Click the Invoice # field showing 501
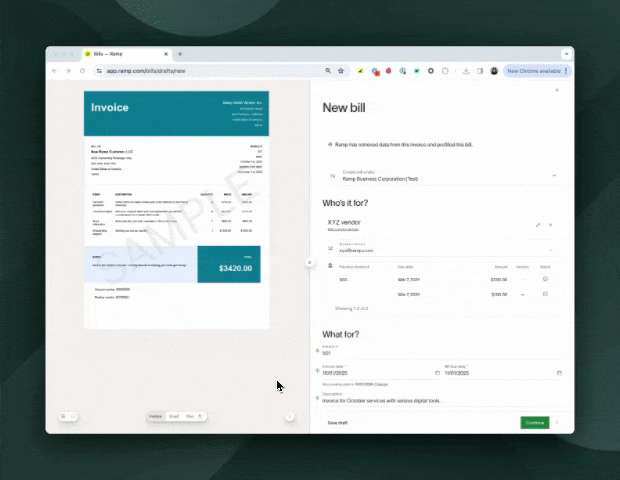Viewport: 620px width, 480px height. coord(443,350)
